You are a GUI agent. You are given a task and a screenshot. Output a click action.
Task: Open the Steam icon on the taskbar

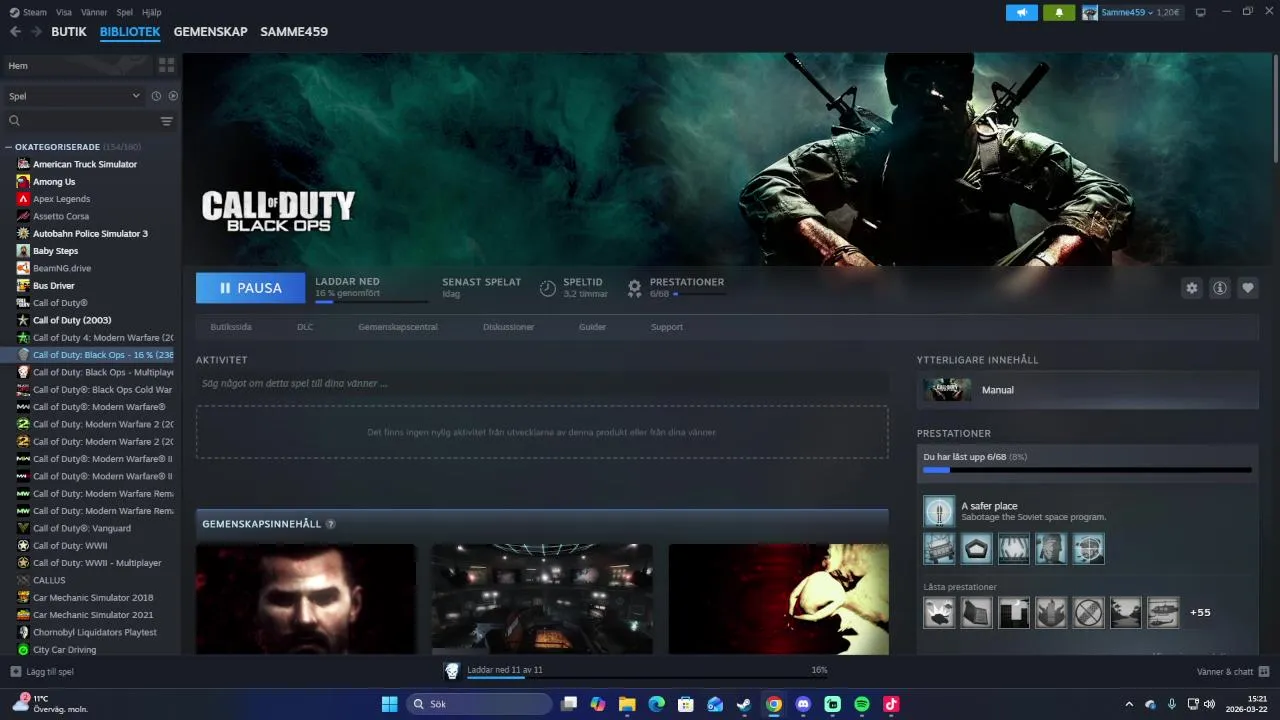tap(744, 704)
